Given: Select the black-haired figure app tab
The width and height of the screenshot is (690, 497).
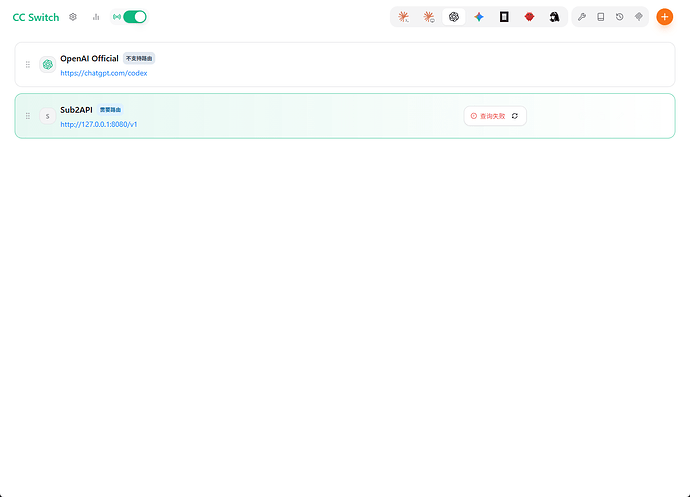Looking at the screenshot, I should click(554, 17).
